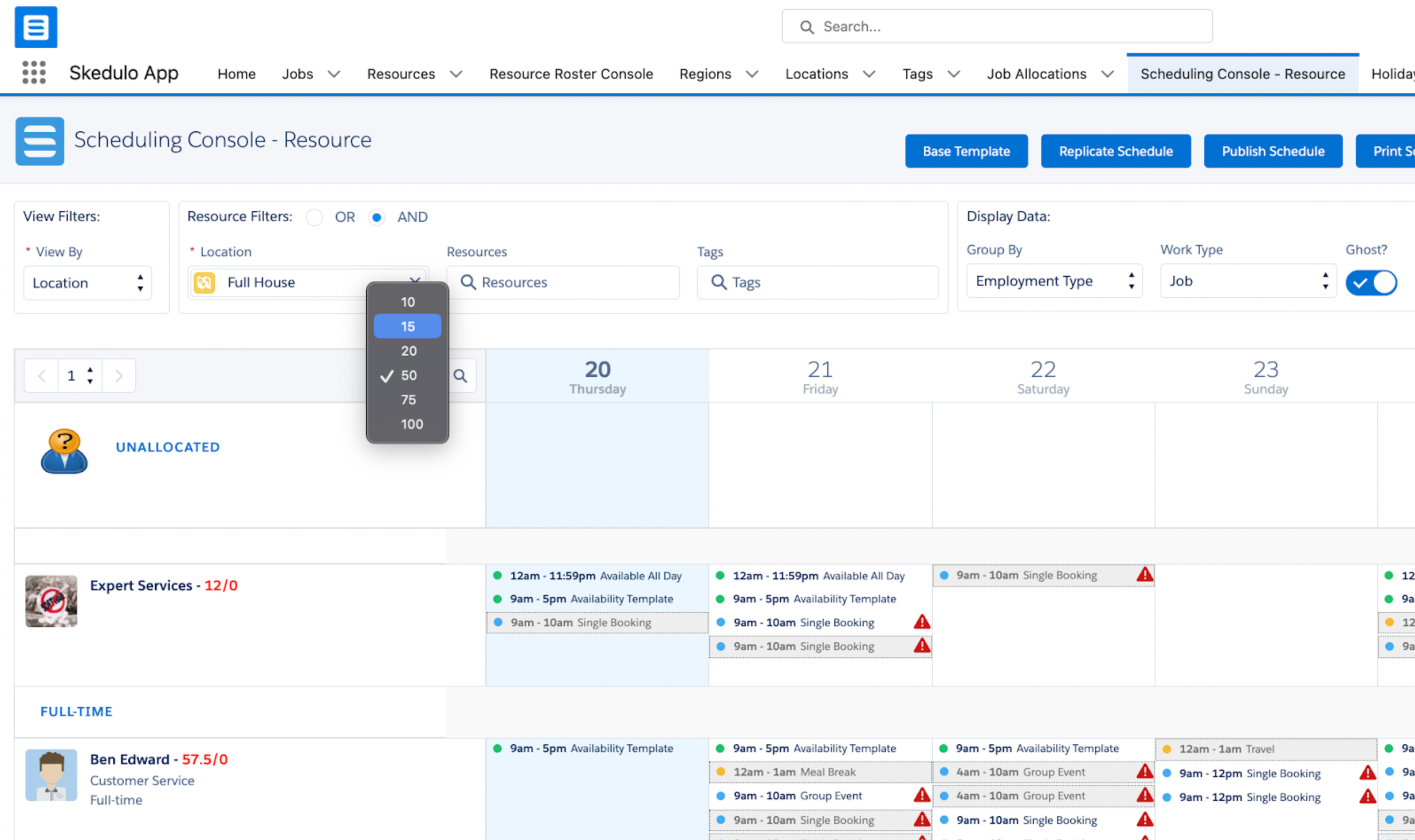
Task: Open the Group By Employment Type dropdown
Action: coord(1054,281)
